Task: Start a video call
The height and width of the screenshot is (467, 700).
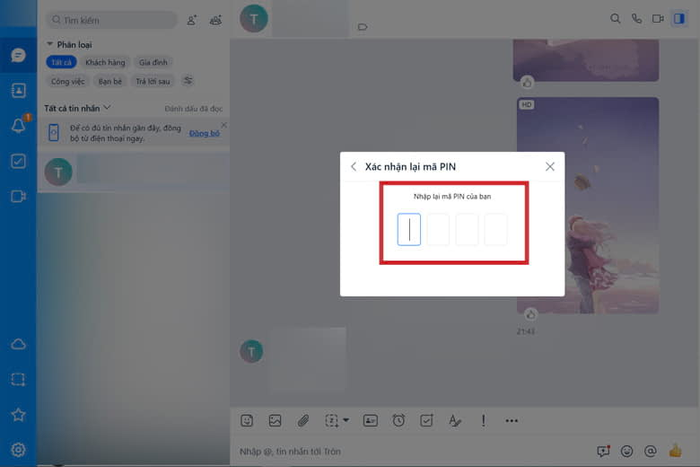Action: click(658, 19)
